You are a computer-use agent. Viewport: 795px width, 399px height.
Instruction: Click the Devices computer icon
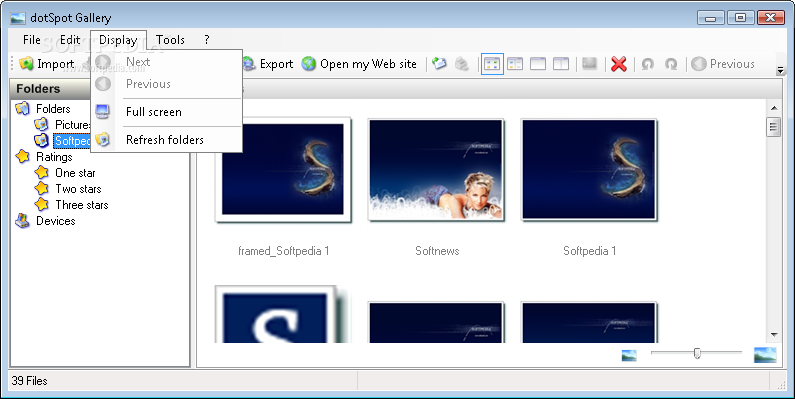[x=23, y=221]
